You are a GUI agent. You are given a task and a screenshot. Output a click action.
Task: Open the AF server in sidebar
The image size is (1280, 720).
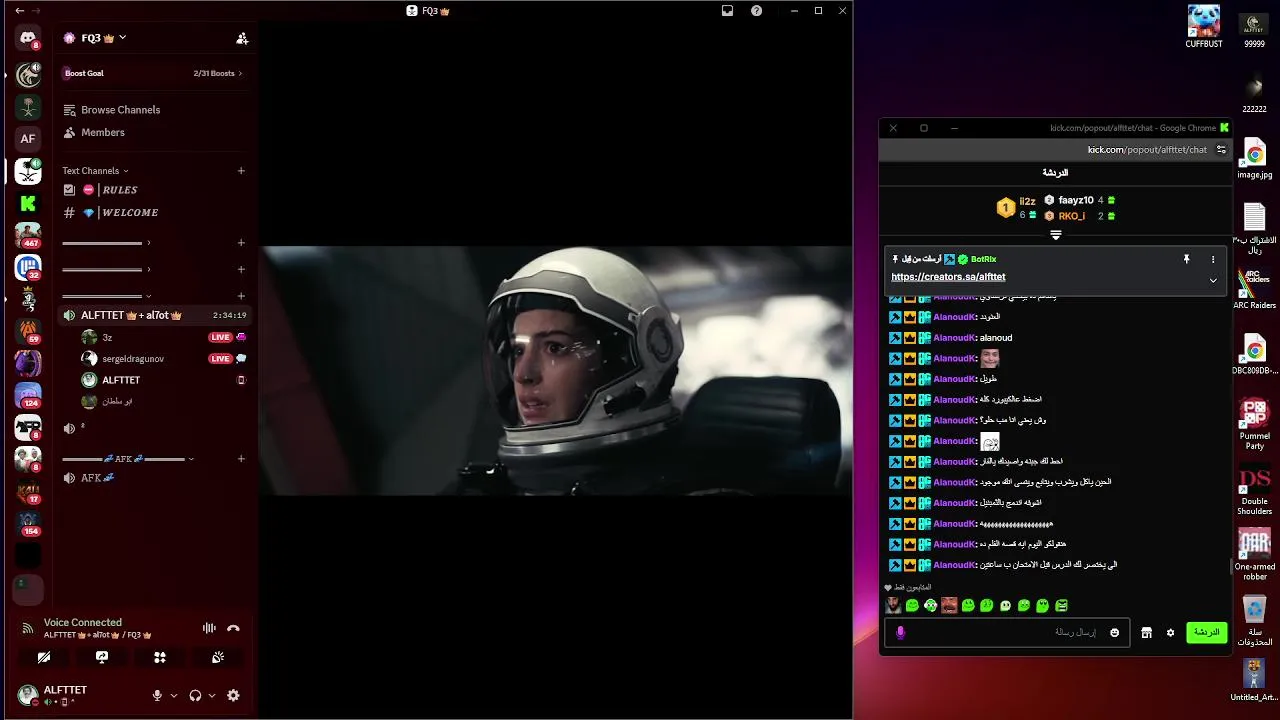pyautogui.click(x=28, y=139)
